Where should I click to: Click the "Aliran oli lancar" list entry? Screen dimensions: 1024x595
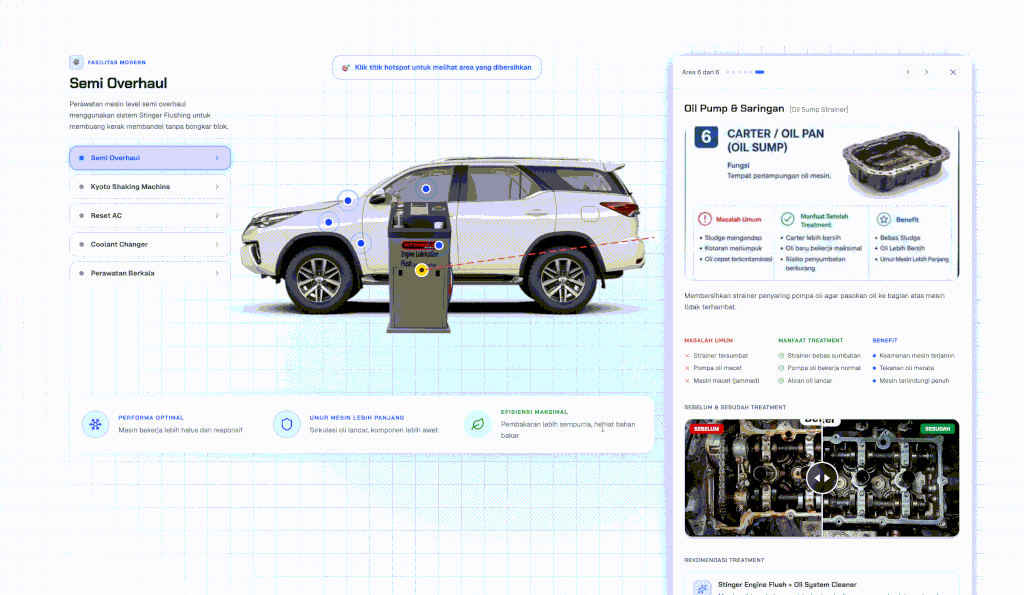click(809, 381)
